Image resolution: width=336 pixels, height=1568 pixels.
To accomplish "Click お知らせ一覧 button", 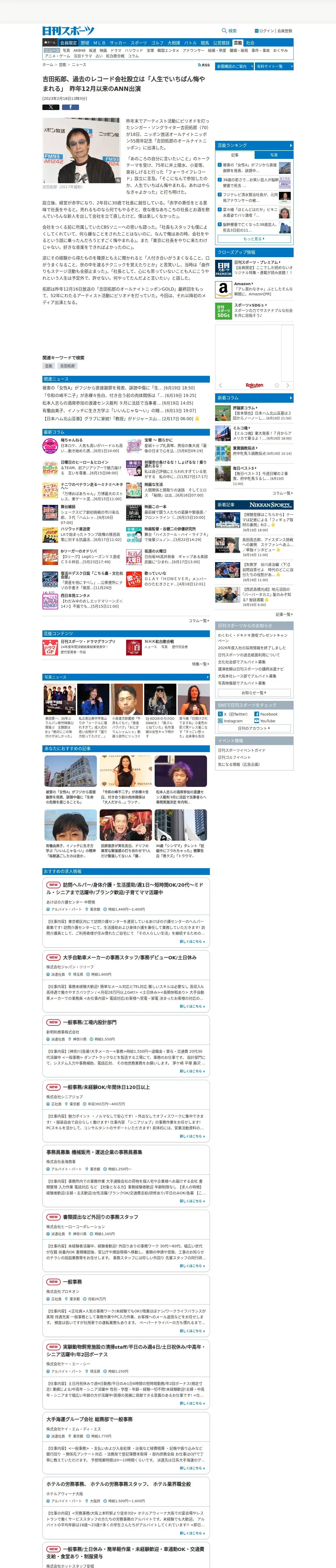I will click(x=254, y=693).
